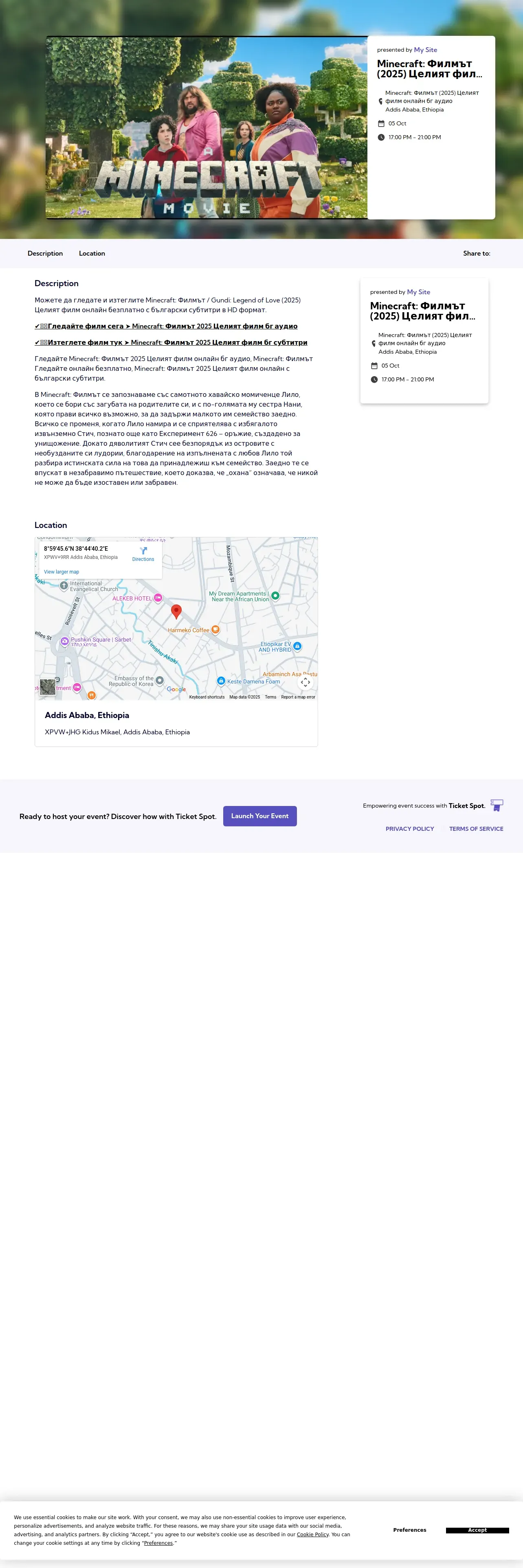The image size is (523, 1568).
Task: Click the map Terms link
Action: click(x=270, y=697)
